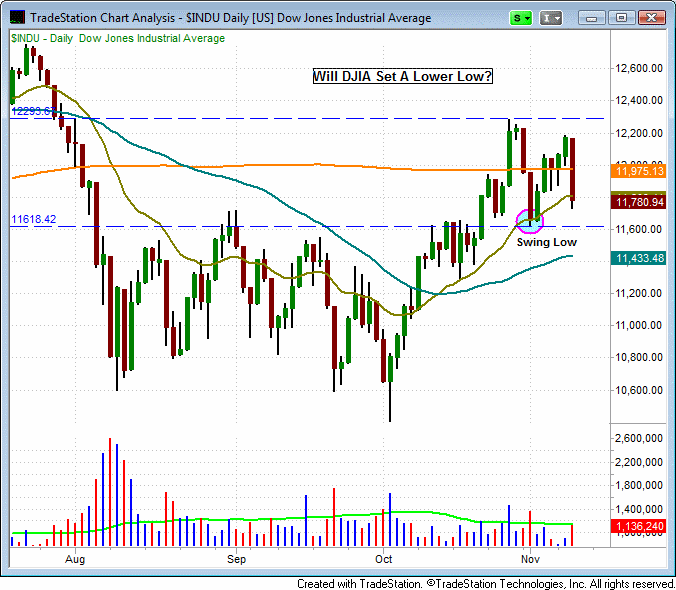This screenshot has height=590, width=676.
Task: Close the Chart Analysis window
Action: click(651, 18)
